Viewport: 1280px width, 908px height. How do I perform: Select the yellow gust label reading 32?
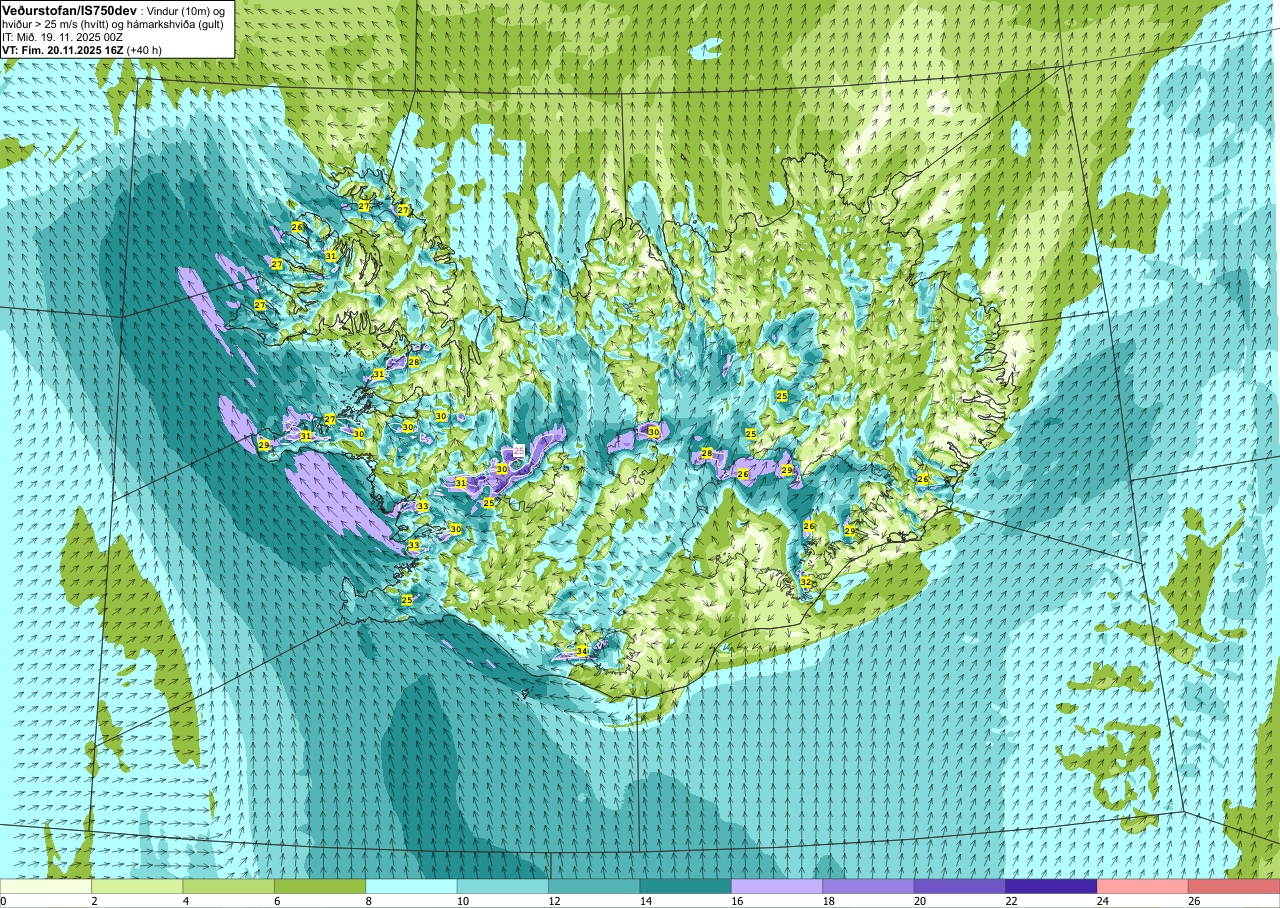pos(806,582)
